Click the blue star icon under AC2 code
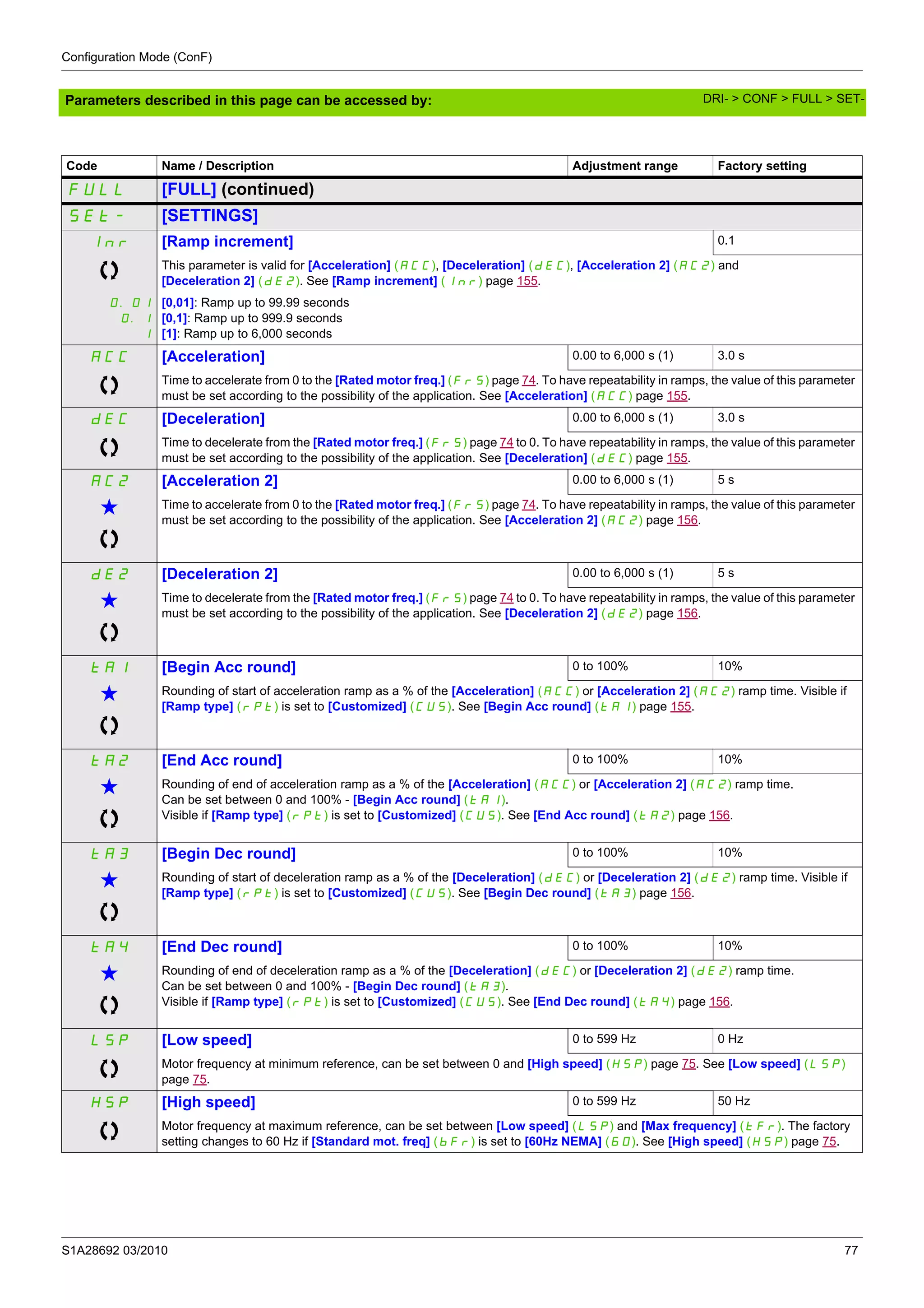 click(x=109, y=507)
